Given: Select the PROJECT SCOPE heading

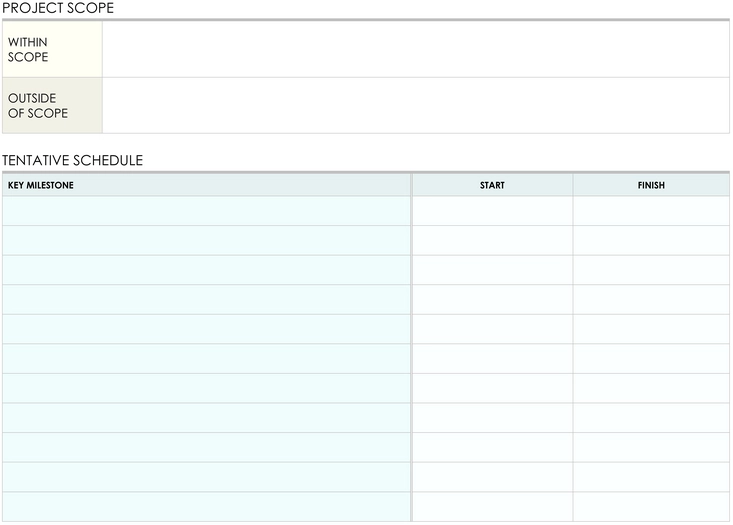Looking at the screenshot, I should click(x=58, y=8).
